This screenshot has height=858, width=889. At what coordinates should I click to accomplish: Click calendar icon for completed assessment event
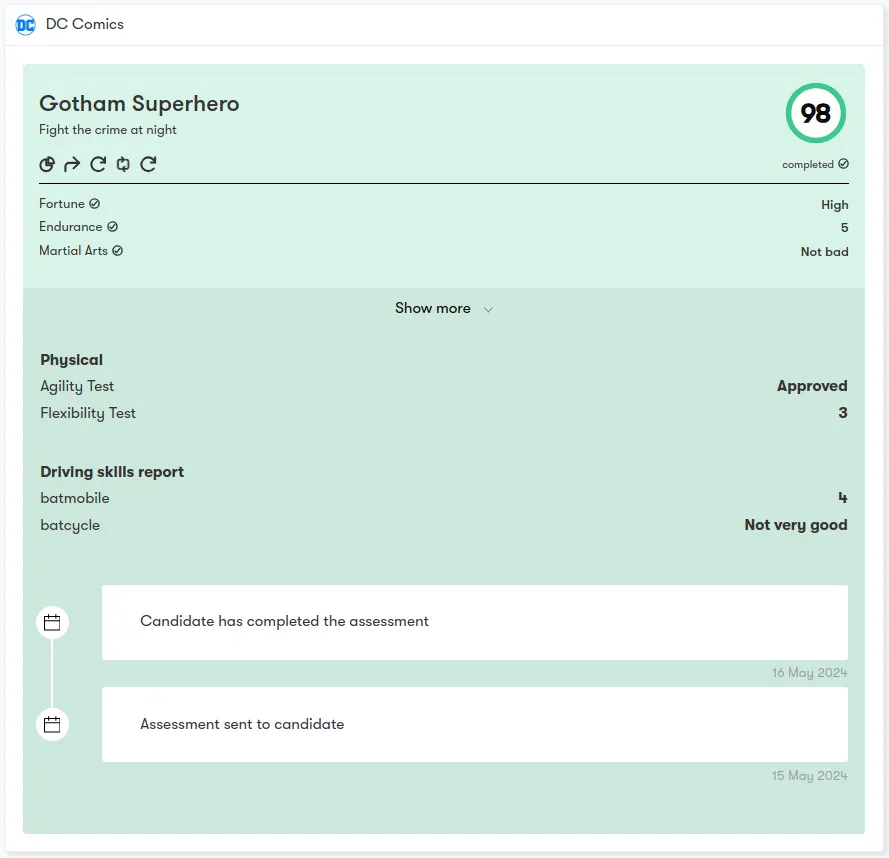(52, 623)
